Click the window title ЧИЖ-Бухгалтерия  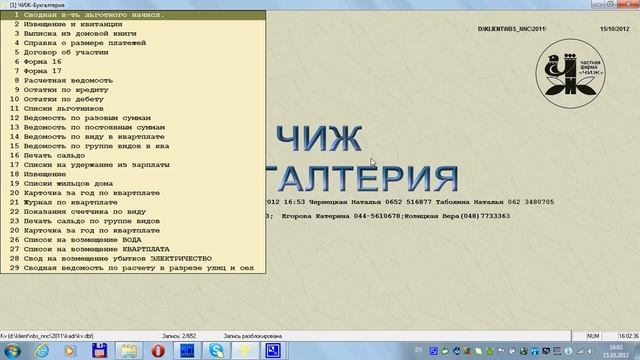point(37,5)
